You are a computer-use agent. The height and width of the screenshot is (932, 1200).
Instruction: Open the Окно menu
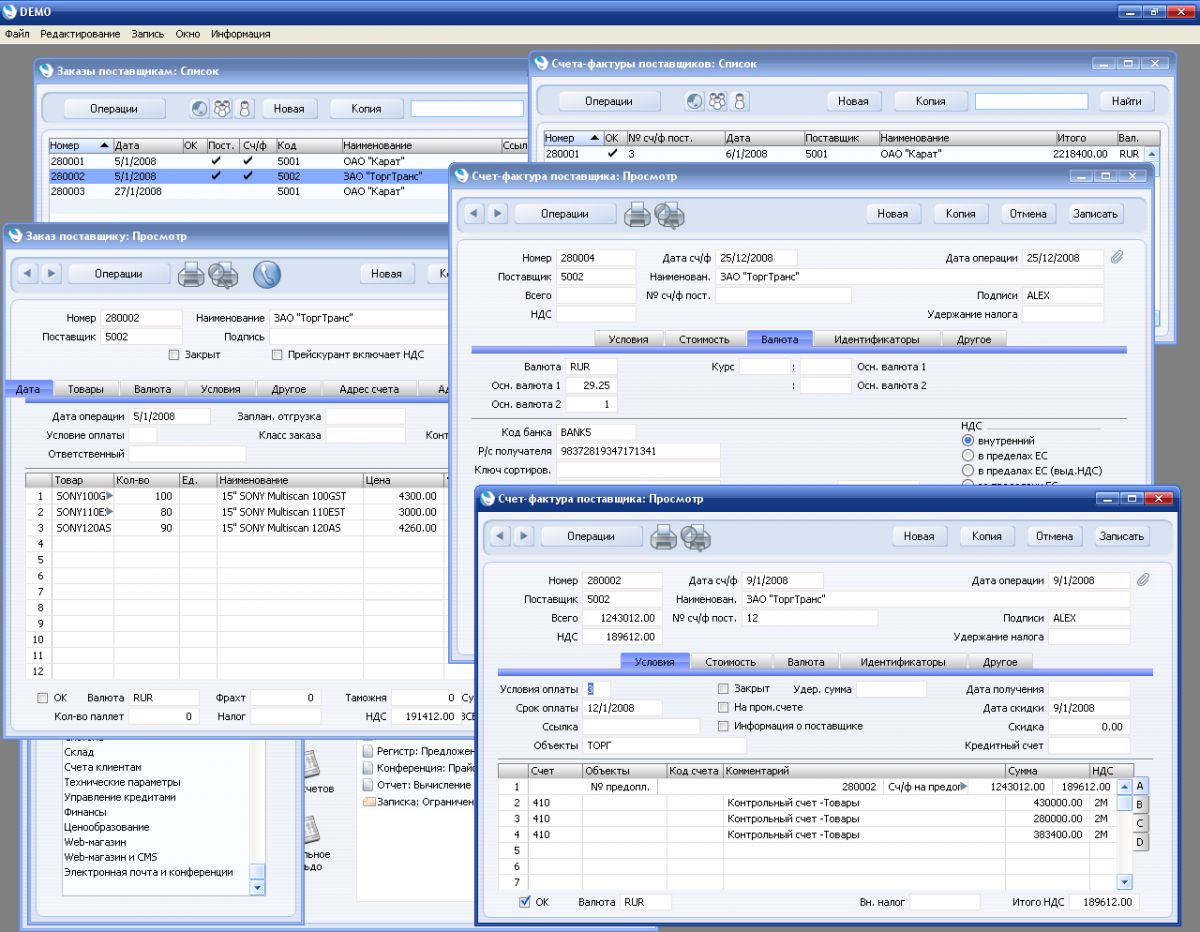pos(187,34)
